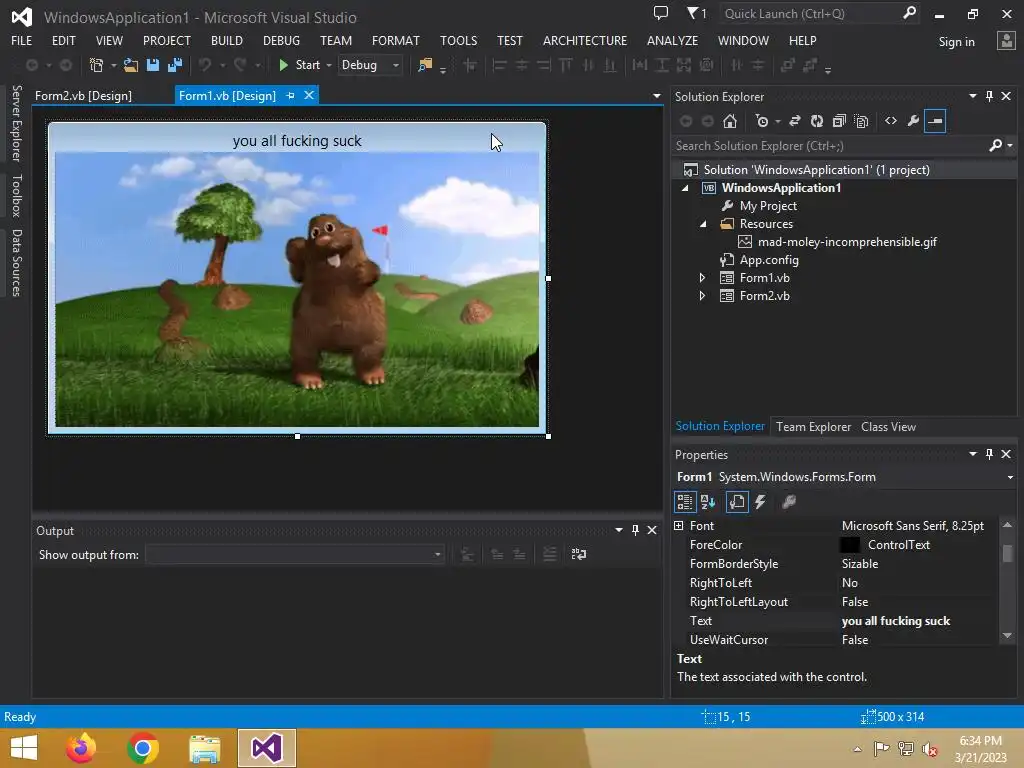Click the New Project toolbar icon

click(97, 65)
